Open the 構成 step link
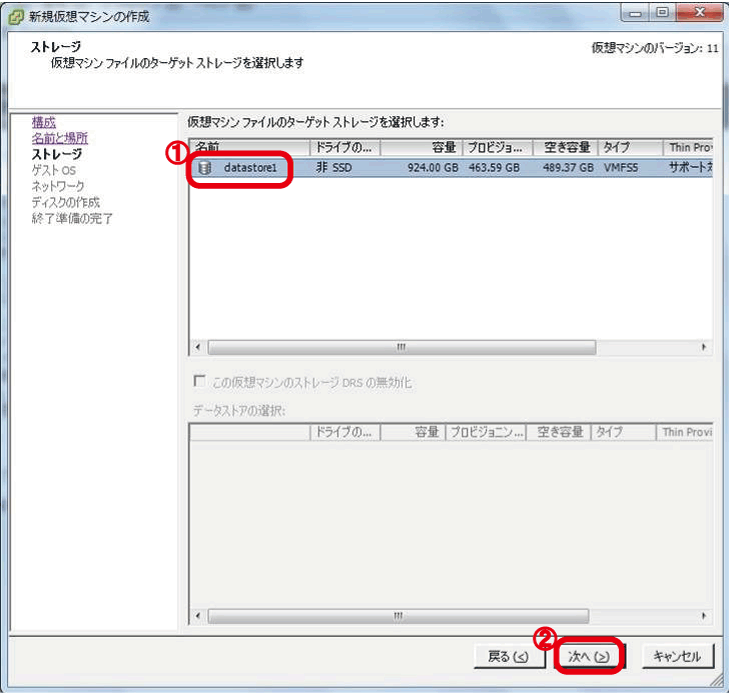The height and width of the screenshot is (694, 729). (44, 123)
